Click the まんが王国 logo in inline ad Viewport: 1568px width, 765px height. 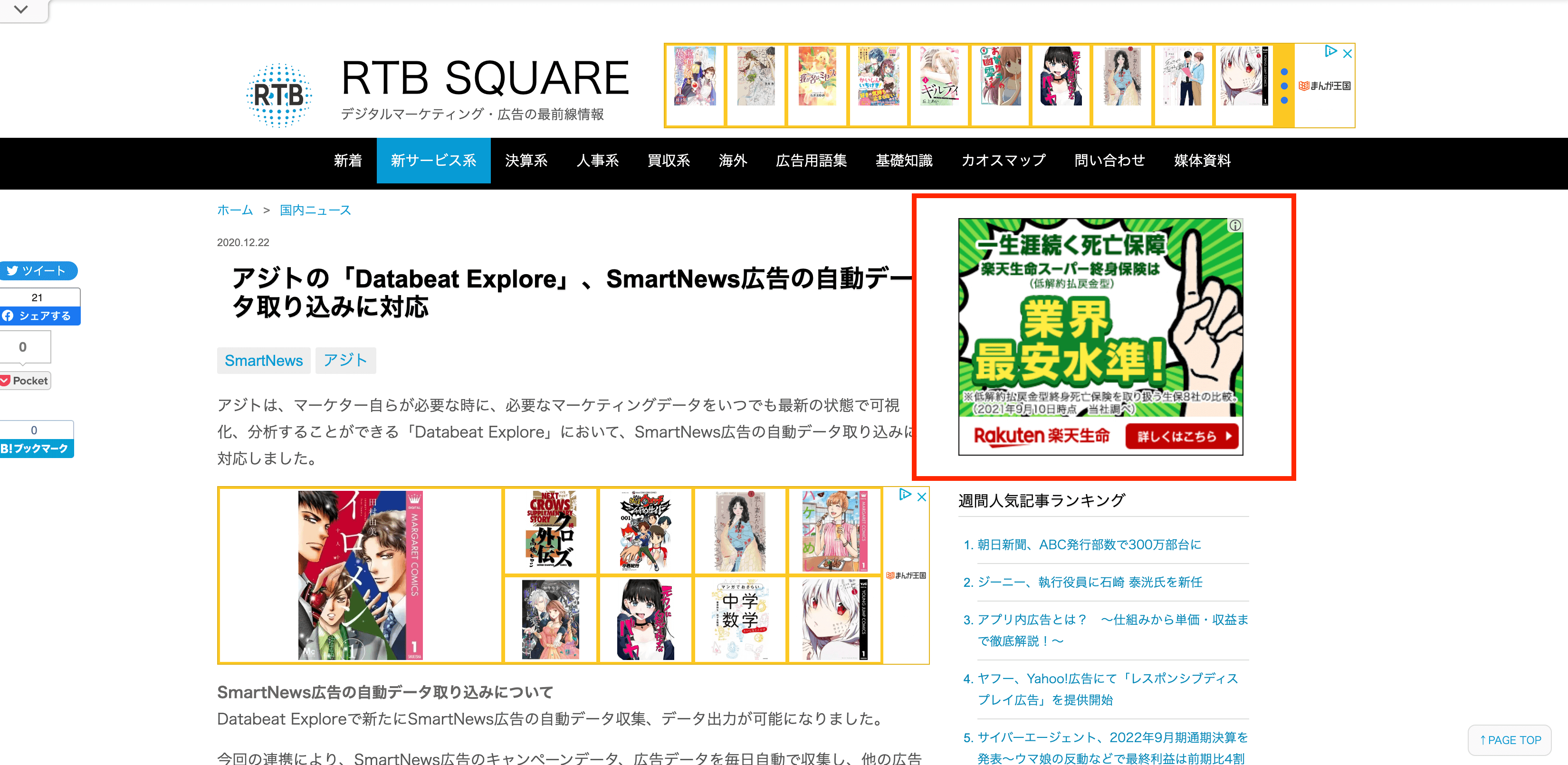906,575
